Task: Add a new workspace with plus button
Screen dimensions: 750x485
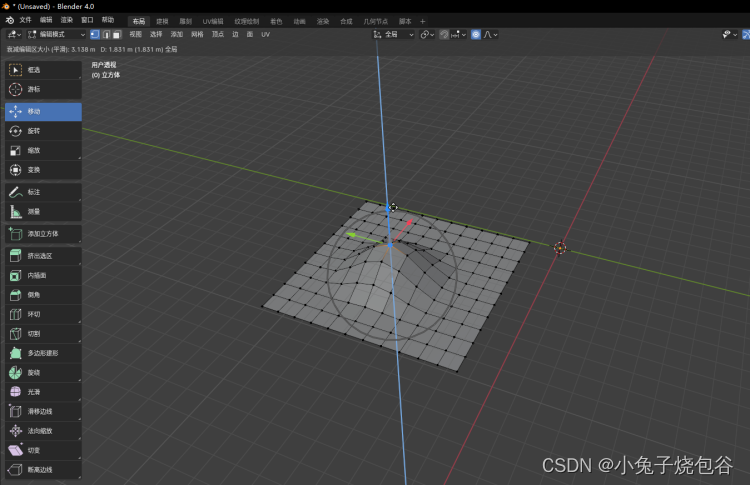Action: click(422, 22)
